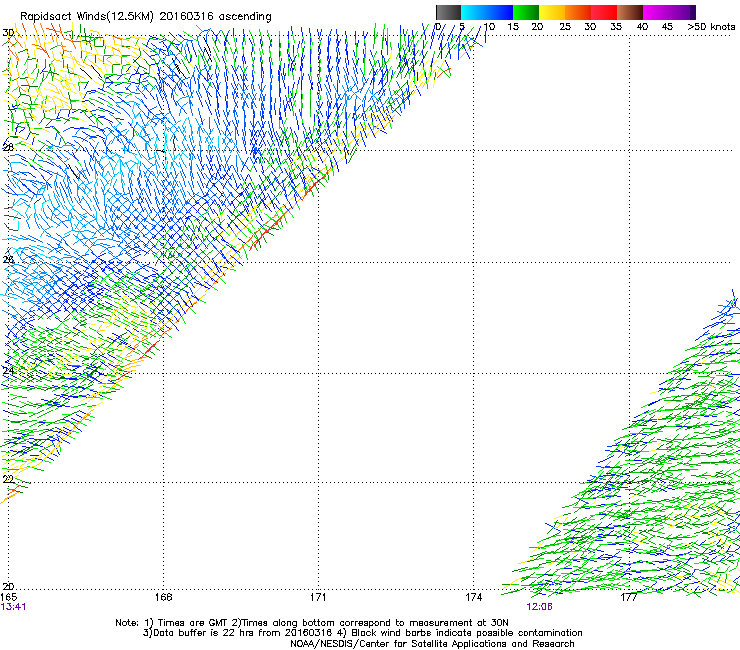Image resolution: width=740 pixels, height=650 pixels.
Task: Click the cyan-blue 5-15 knots color band
Action: (487, 12)
